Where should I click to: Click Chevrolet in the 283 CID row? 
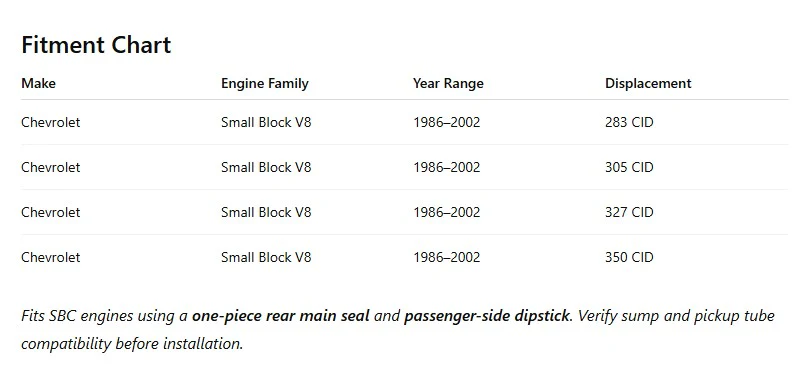coord(51,122)
